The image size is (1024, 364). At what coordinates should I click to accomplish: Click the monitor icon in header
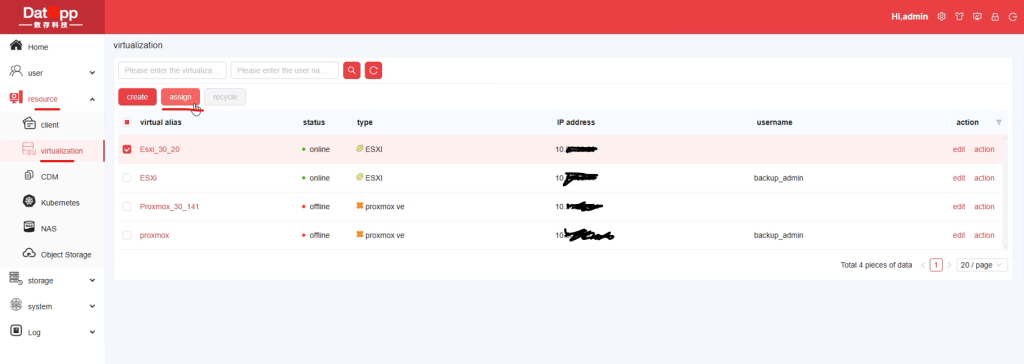pyautogui.click(x=977, y=16)
